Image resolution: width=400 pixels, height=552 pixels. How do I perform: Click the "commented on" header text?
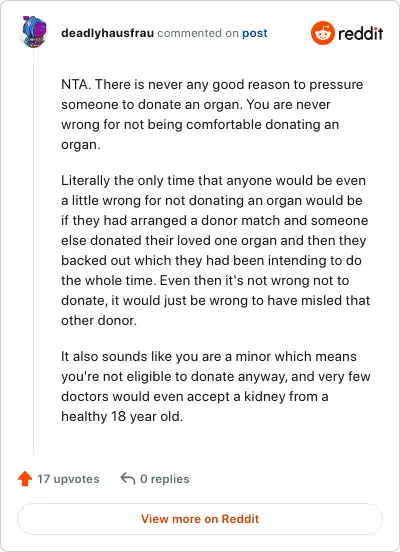(198, 33)
